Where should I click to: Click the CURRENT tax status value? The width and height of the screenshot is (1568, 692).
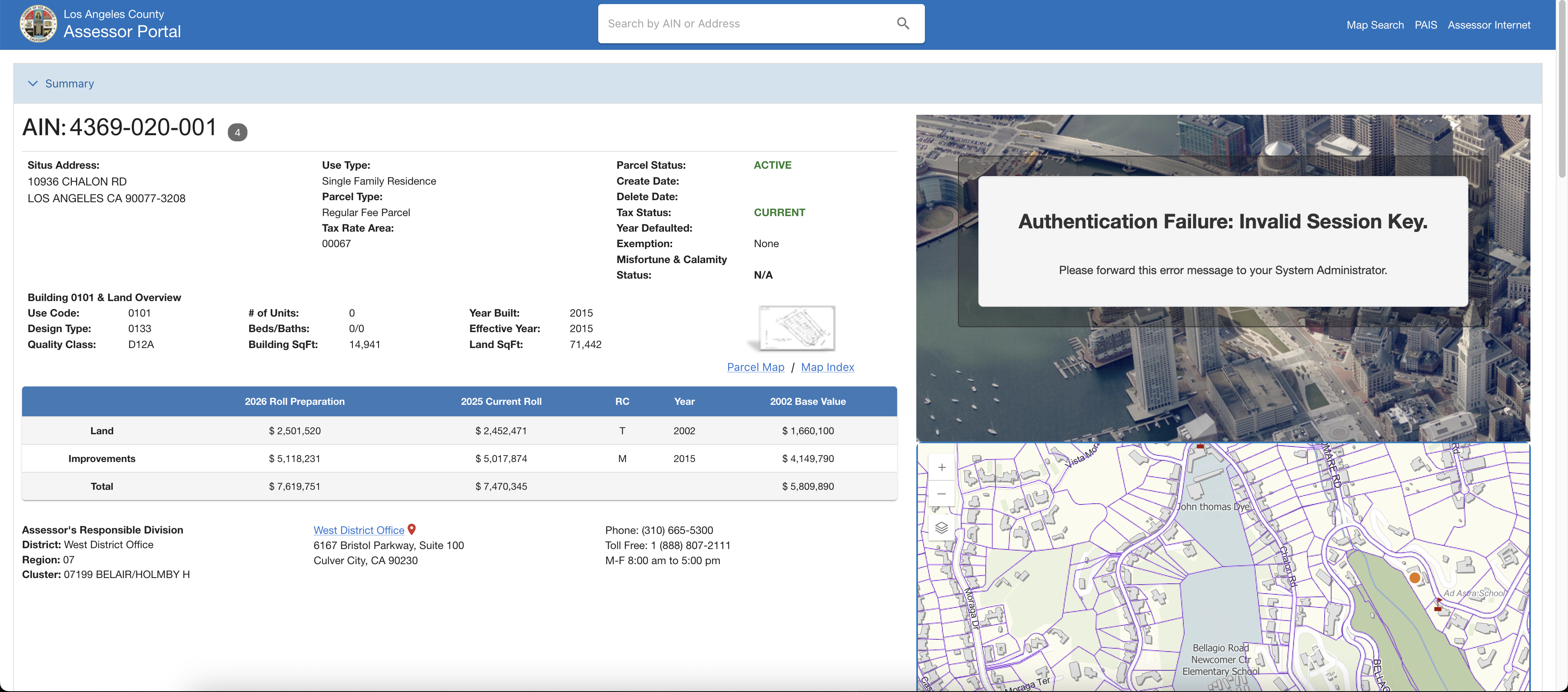(x=779, y=212)
